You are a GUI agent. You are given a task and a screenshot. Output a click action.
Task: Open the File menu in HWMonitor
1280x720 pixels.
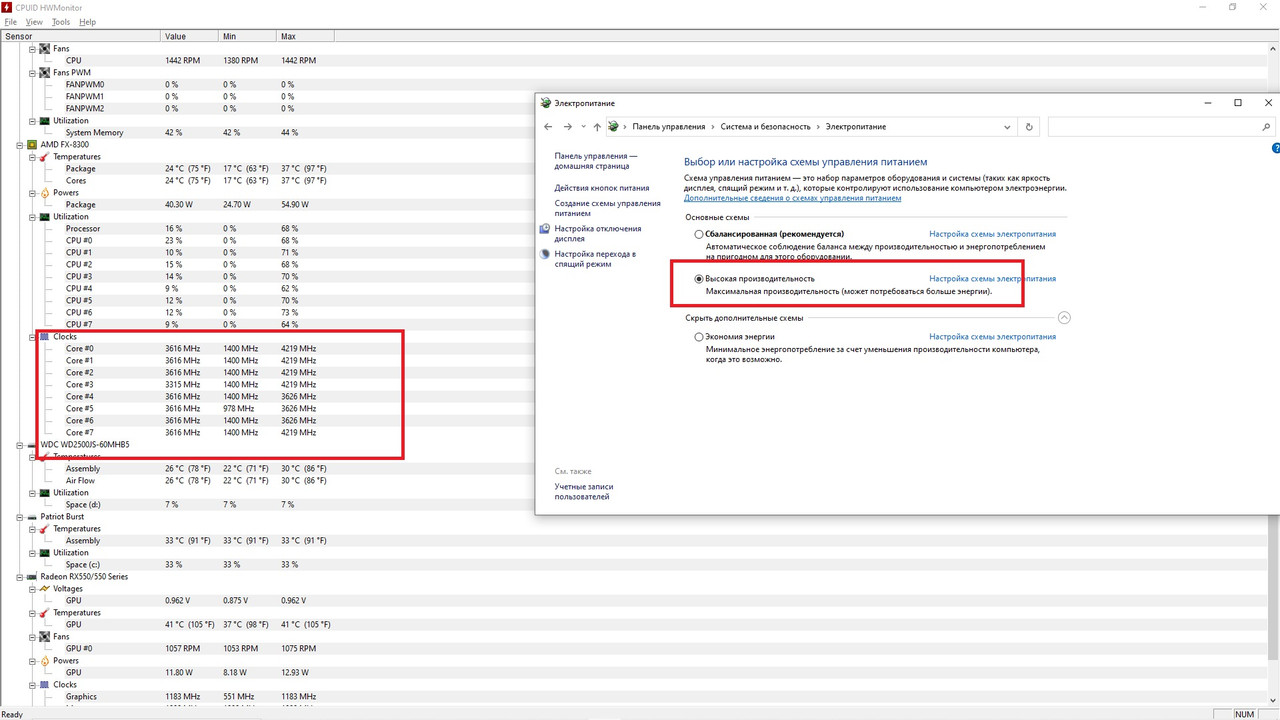tap(11, 21)
